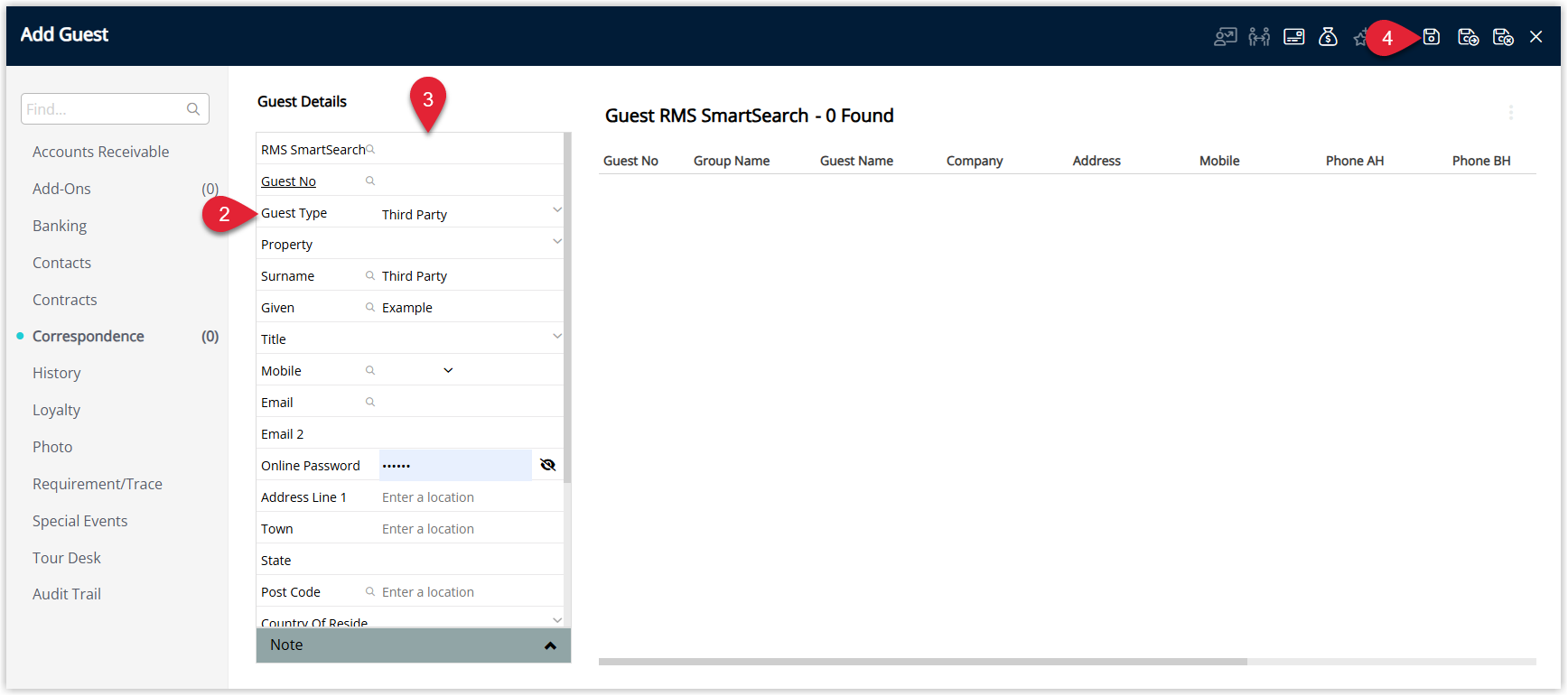
Task: Click the Address Line 1 field
Action: (x=470, y=497)
